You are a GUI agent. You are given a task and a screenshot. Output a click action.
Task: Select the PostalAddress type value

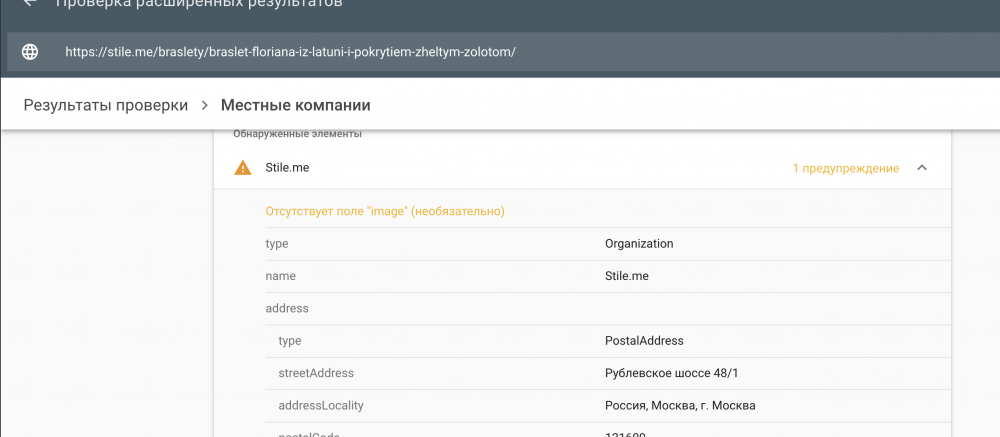point(644,341)
